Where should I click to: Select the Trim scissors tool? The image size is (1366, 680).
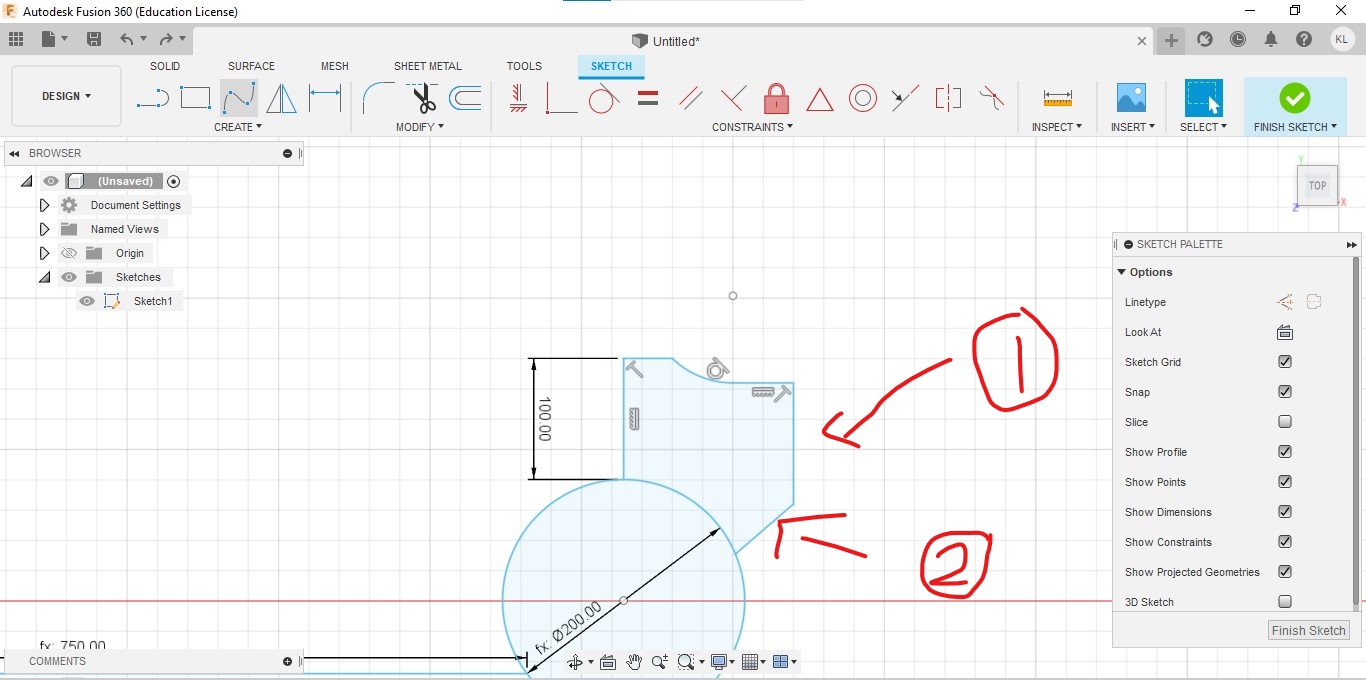[x=423, y=98]
